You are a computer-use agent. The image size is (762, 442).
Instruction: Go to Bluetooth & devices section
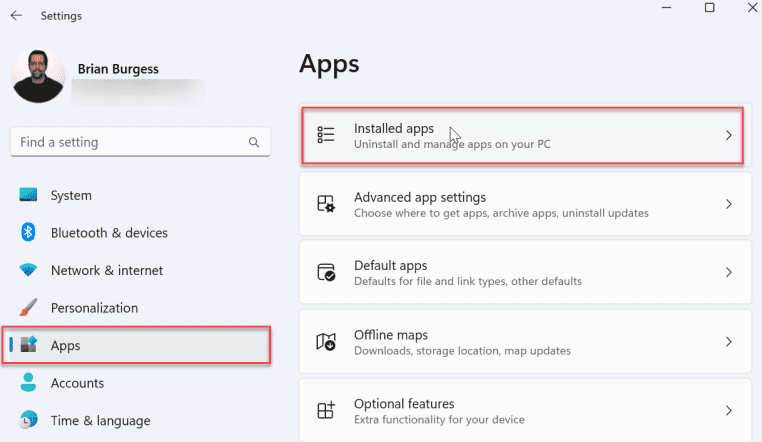click(x=109, y=233)
